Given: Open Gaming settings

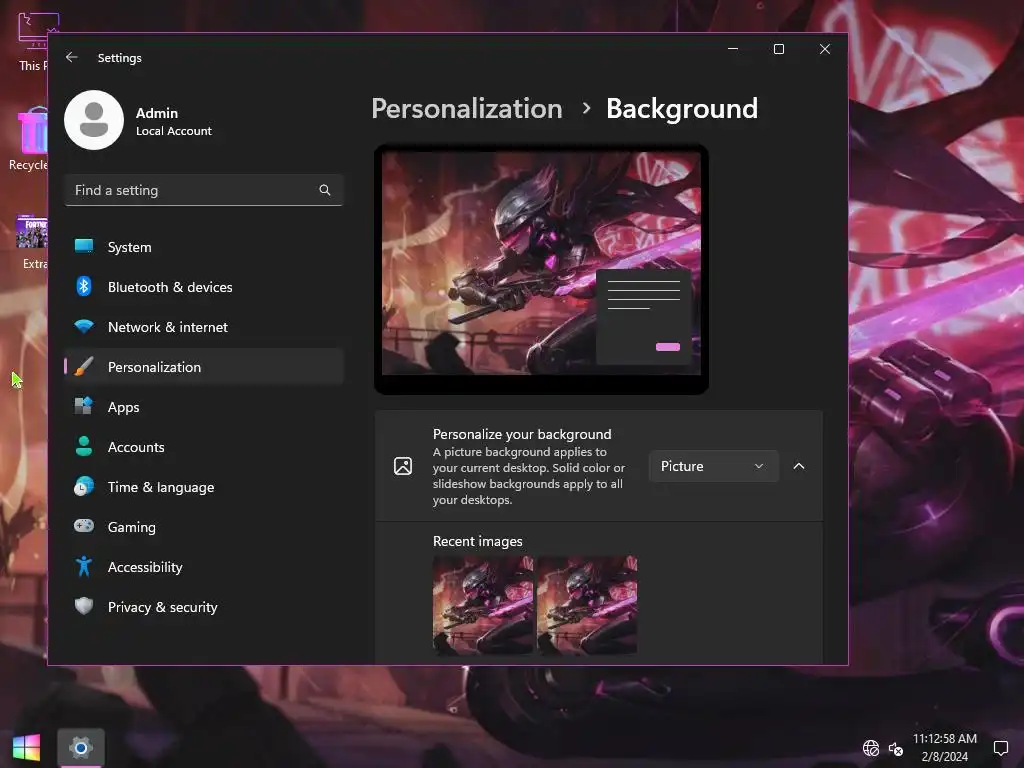Looking at the screenshot, I should 204,527.
